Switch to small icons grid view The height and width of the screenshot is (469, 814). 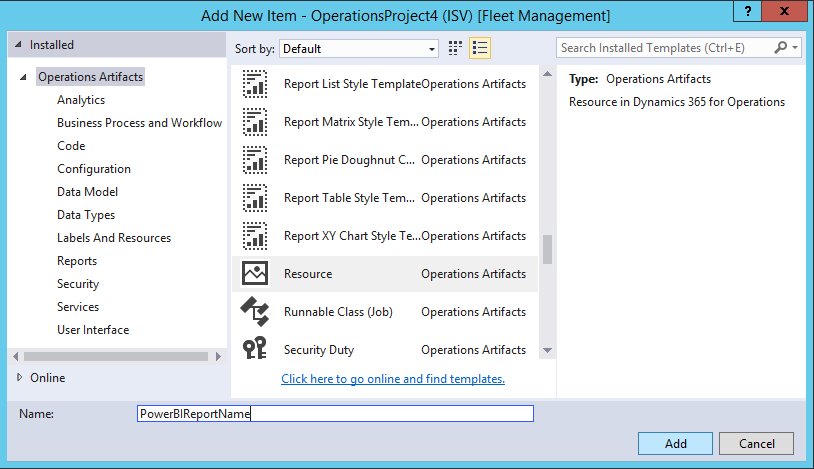[x=455, y=48]
